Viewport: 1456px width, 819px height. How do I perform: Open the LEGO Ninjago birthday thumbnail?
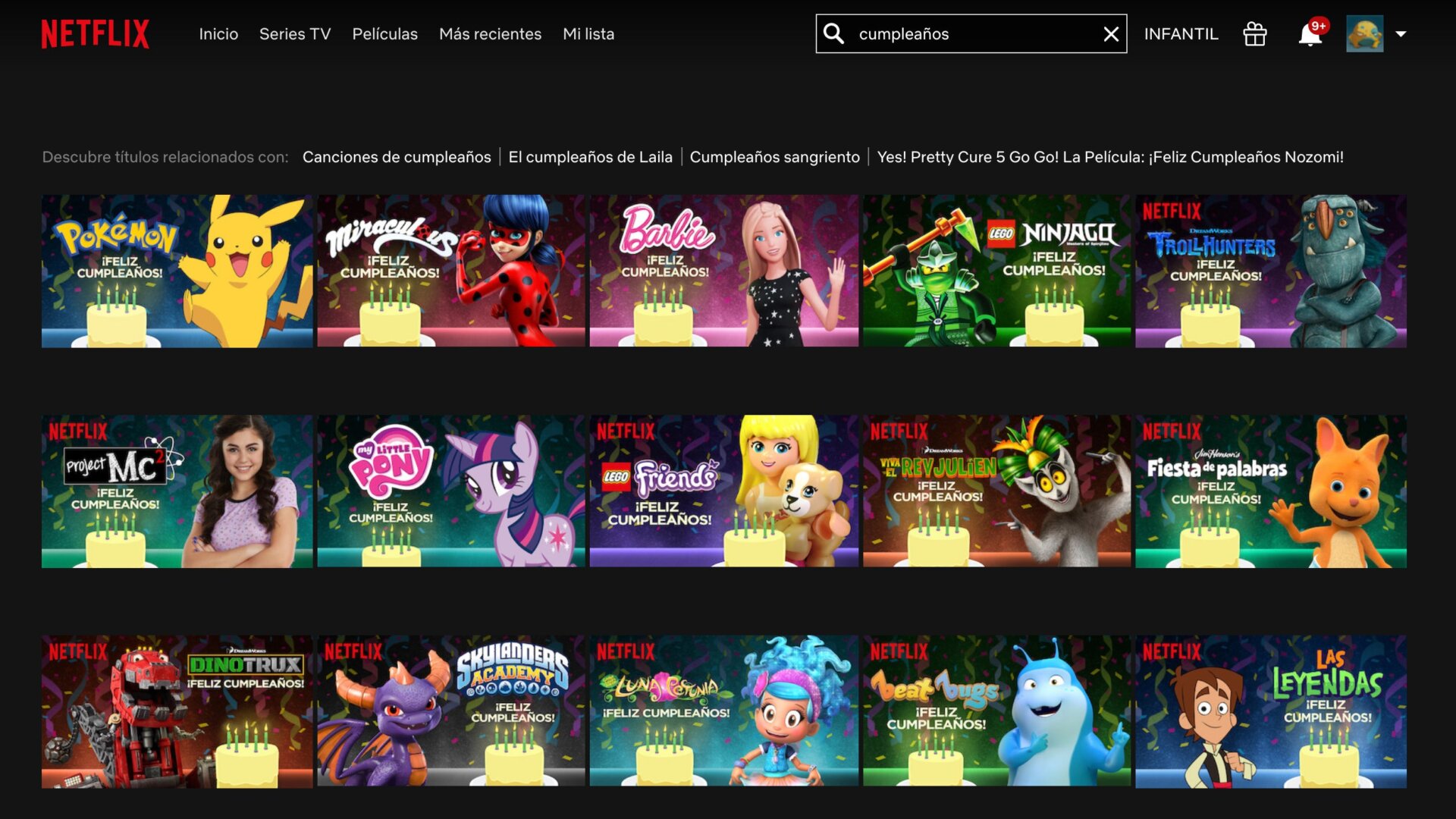click(x=996, y=271)
